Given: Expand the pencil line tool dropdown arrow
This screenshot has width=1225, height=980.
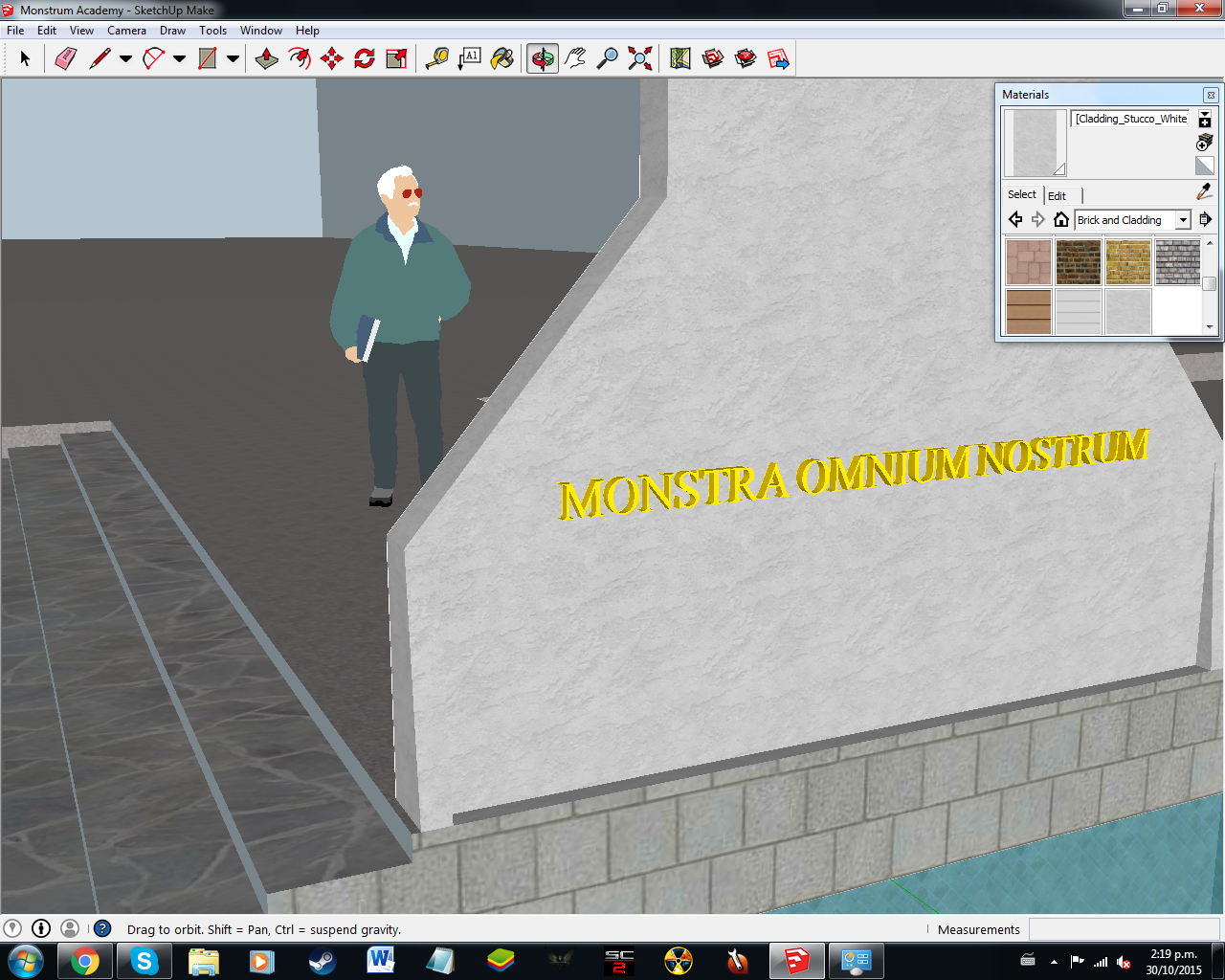Looking at the screenshot, I should pyautogui.click(x=125, y=59).
